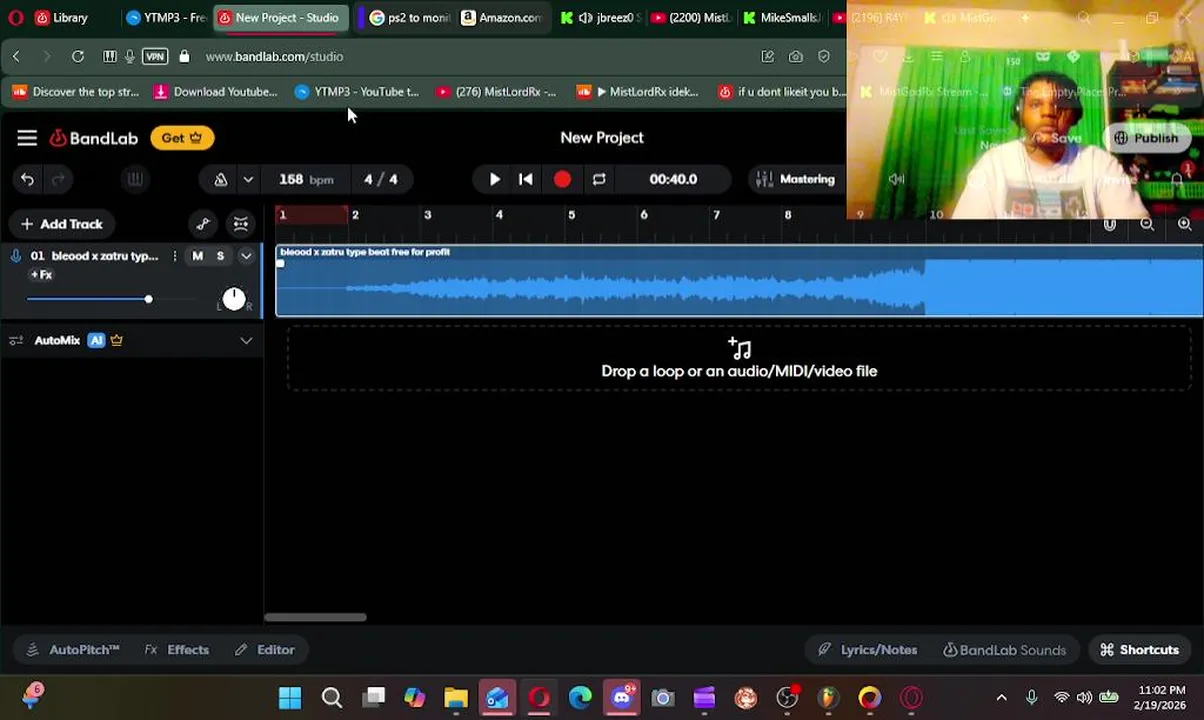
Task: Click the AutoMix AI badge
Action: (x=96, y=341)
